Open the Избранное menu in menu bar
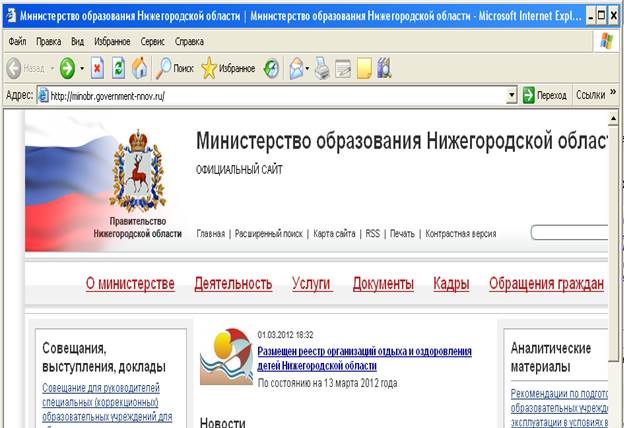The height and width of the screenshot is (428, 624). click(x=112, y=41)
